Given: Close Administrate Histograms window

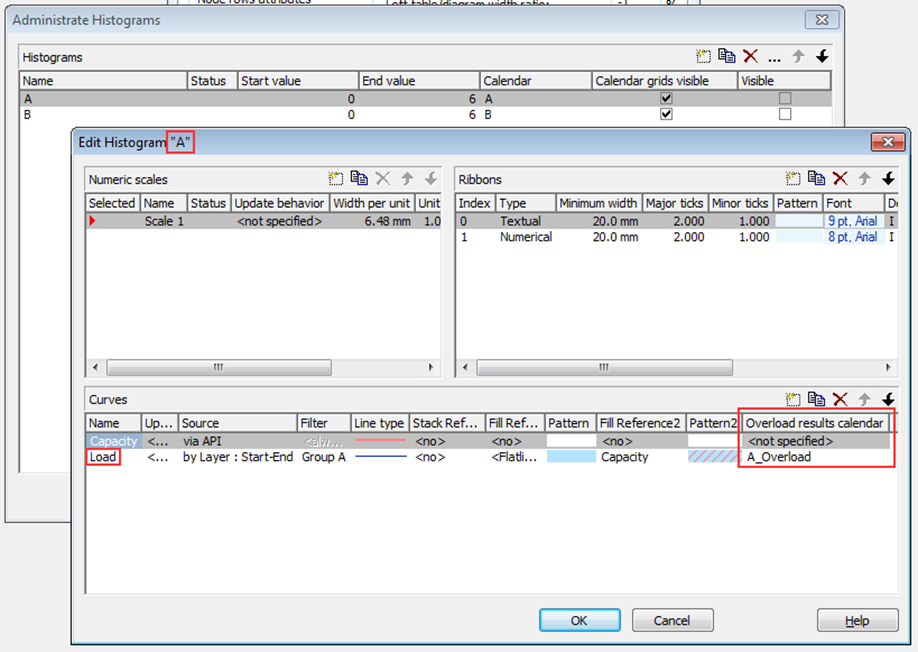Looking at the screenshot, I should click(822, 20).
